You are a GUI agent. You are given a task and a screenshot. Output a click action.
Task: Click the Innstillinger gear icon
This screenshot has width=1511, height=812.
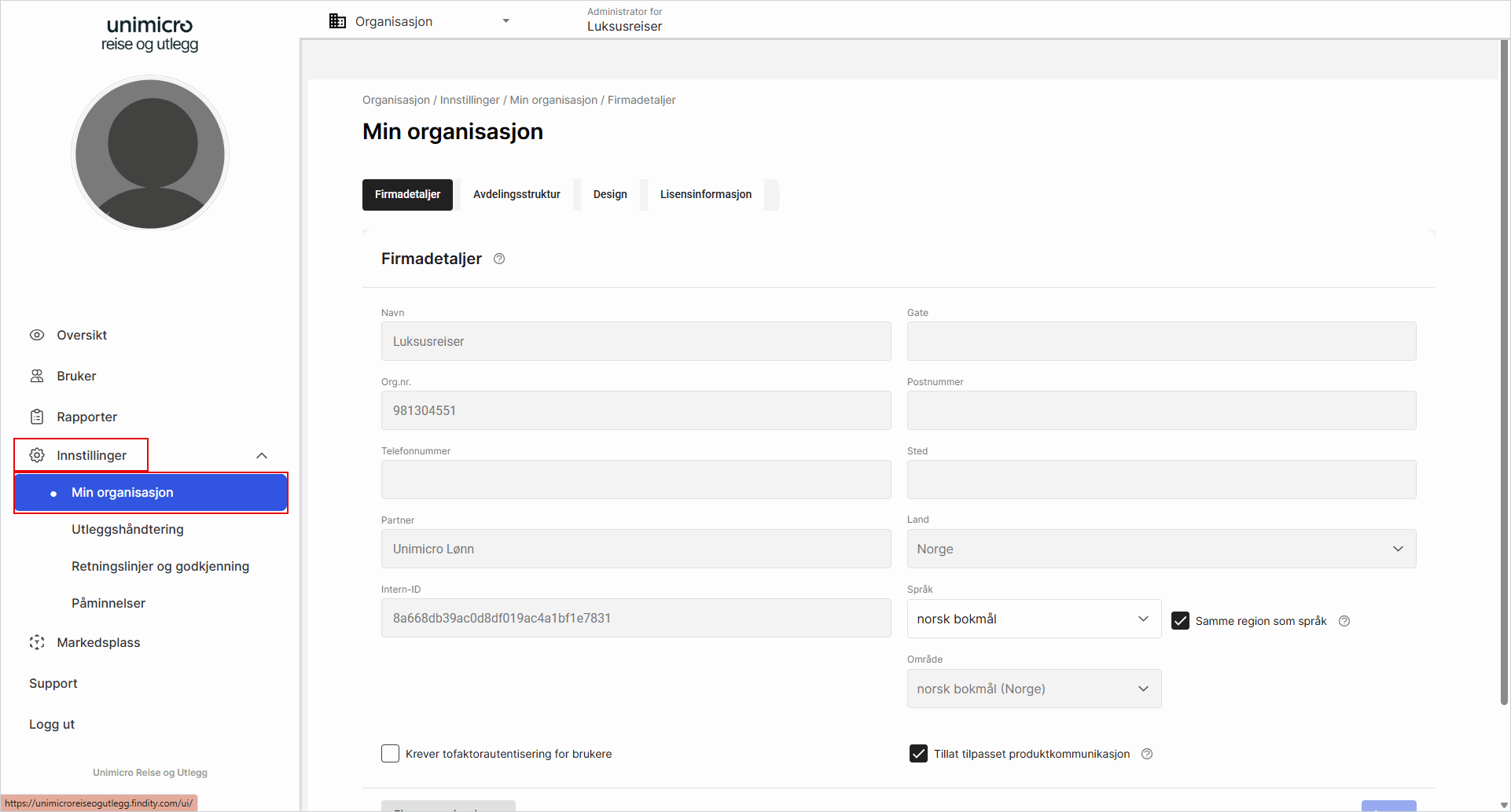(x=37, y=455)
